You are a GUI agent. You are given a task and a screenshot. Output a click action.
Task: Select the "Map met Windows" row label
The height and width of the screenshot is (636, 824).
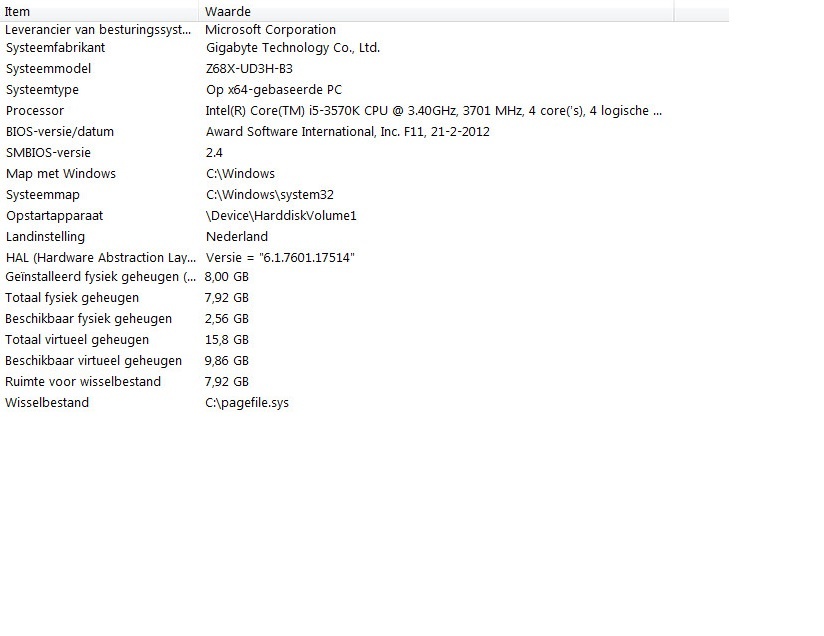coord(61,174)
